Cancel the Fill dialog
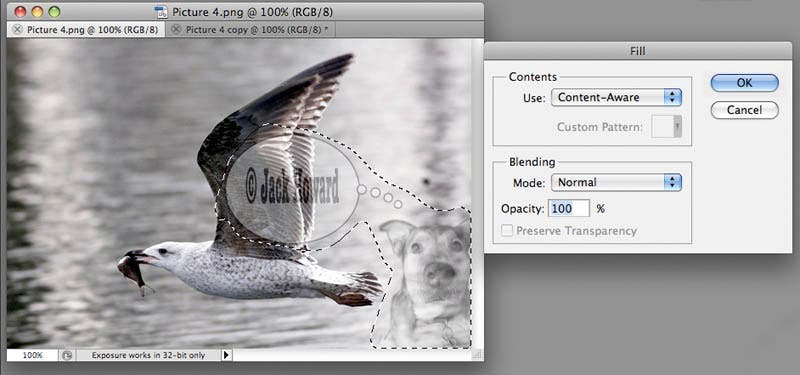800x375 pixels. (x=744, y=110)
